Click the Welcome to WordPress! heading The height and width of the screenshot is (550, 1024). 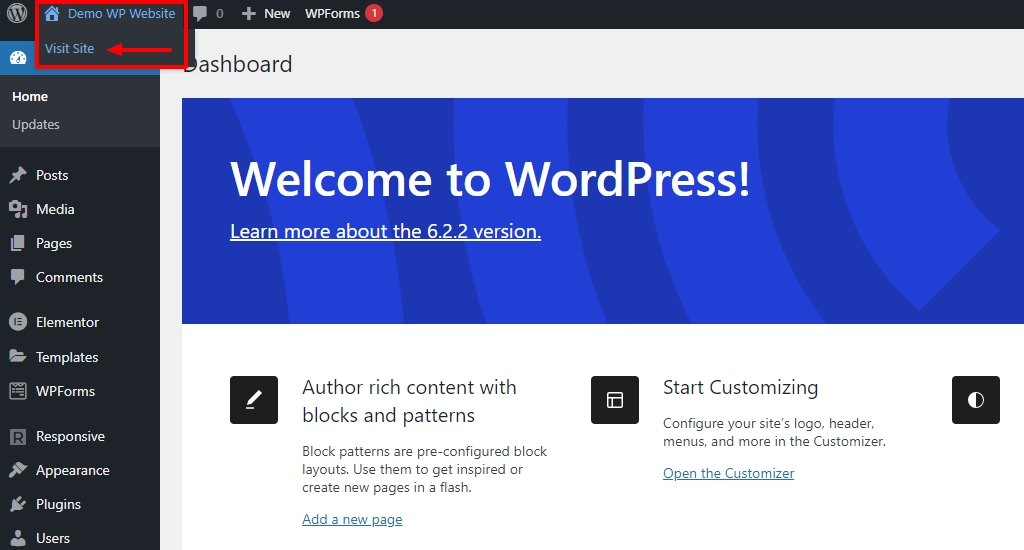[490, 179]
